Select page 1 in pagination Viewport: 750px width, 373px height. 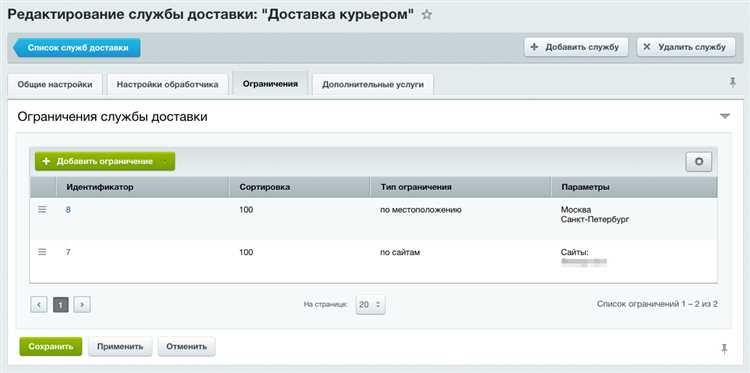pyautogui.click(x=61, y=305)
